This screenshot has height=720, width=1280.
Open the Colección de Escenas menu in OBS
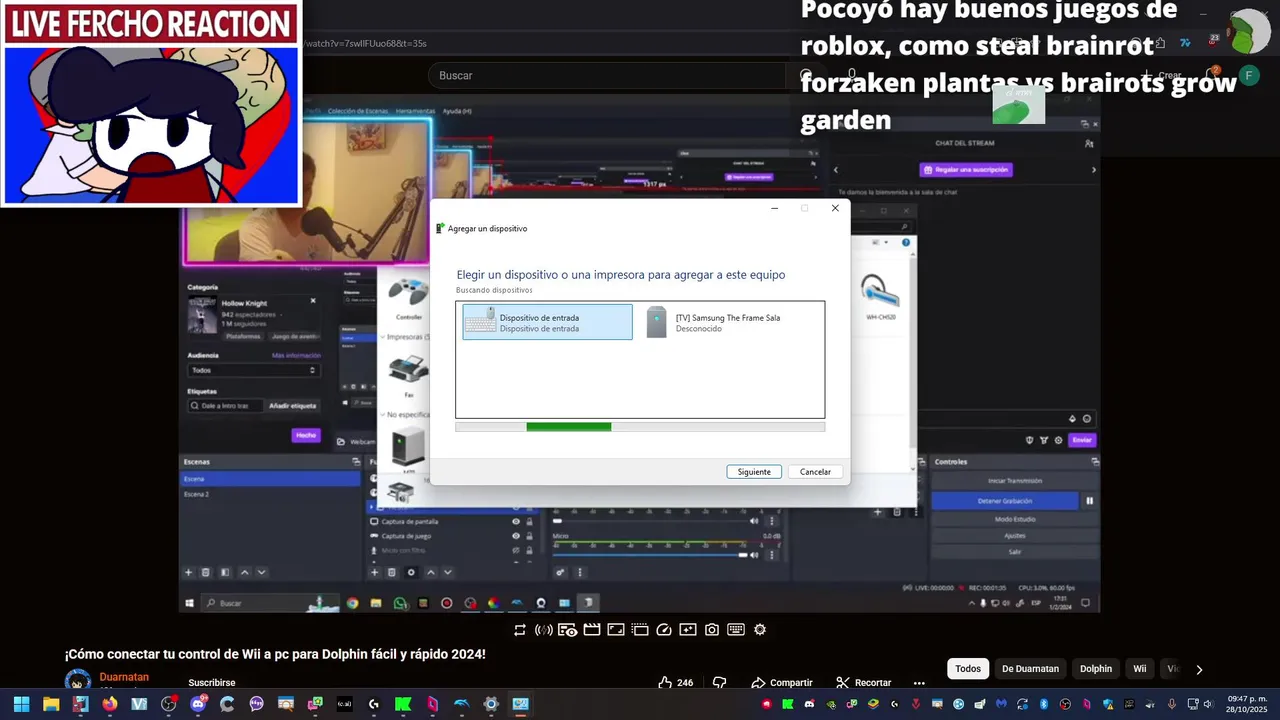(x=357, y=111)
